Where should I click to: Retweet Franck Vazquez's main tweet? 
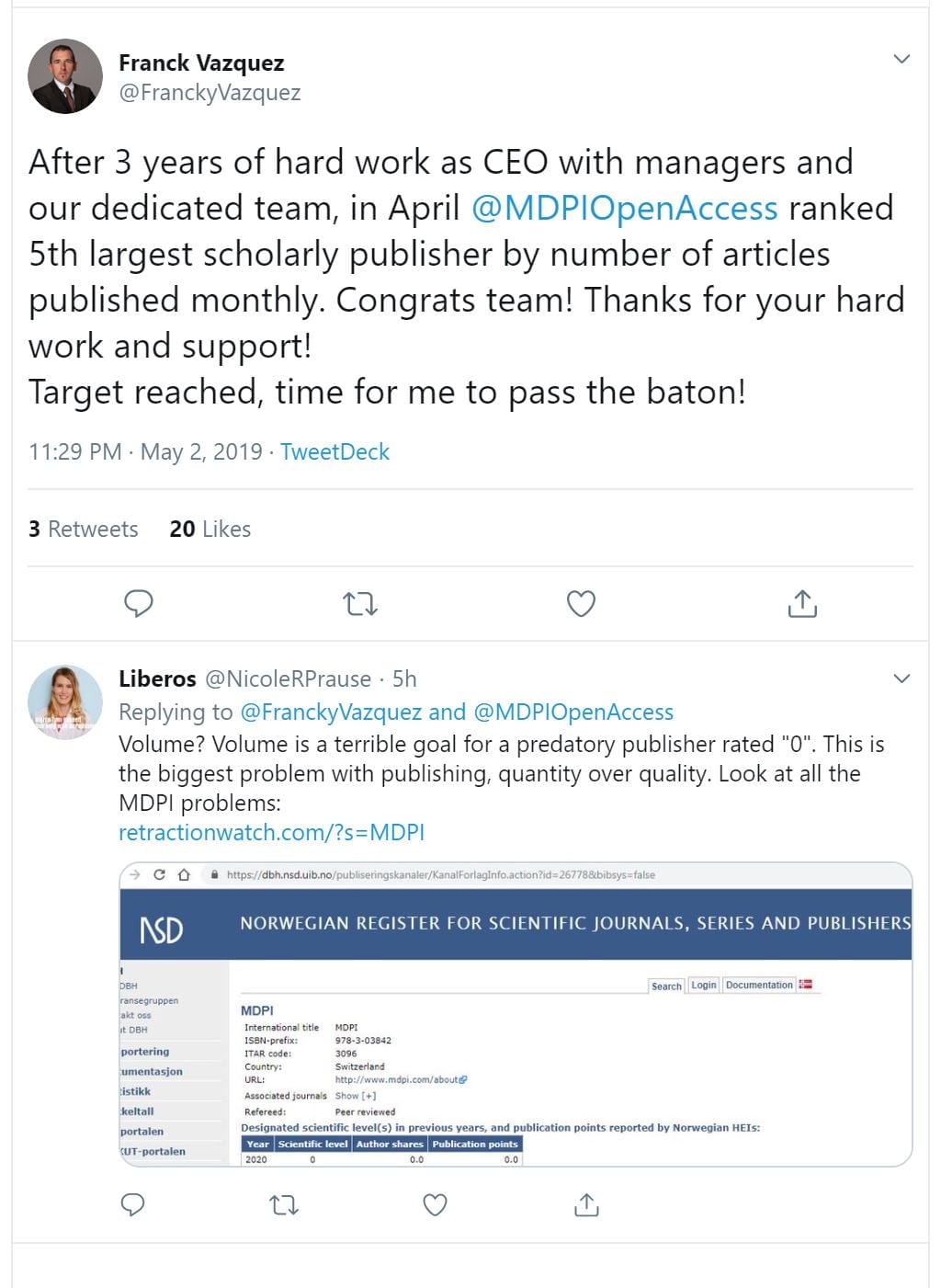coord(359,604)
